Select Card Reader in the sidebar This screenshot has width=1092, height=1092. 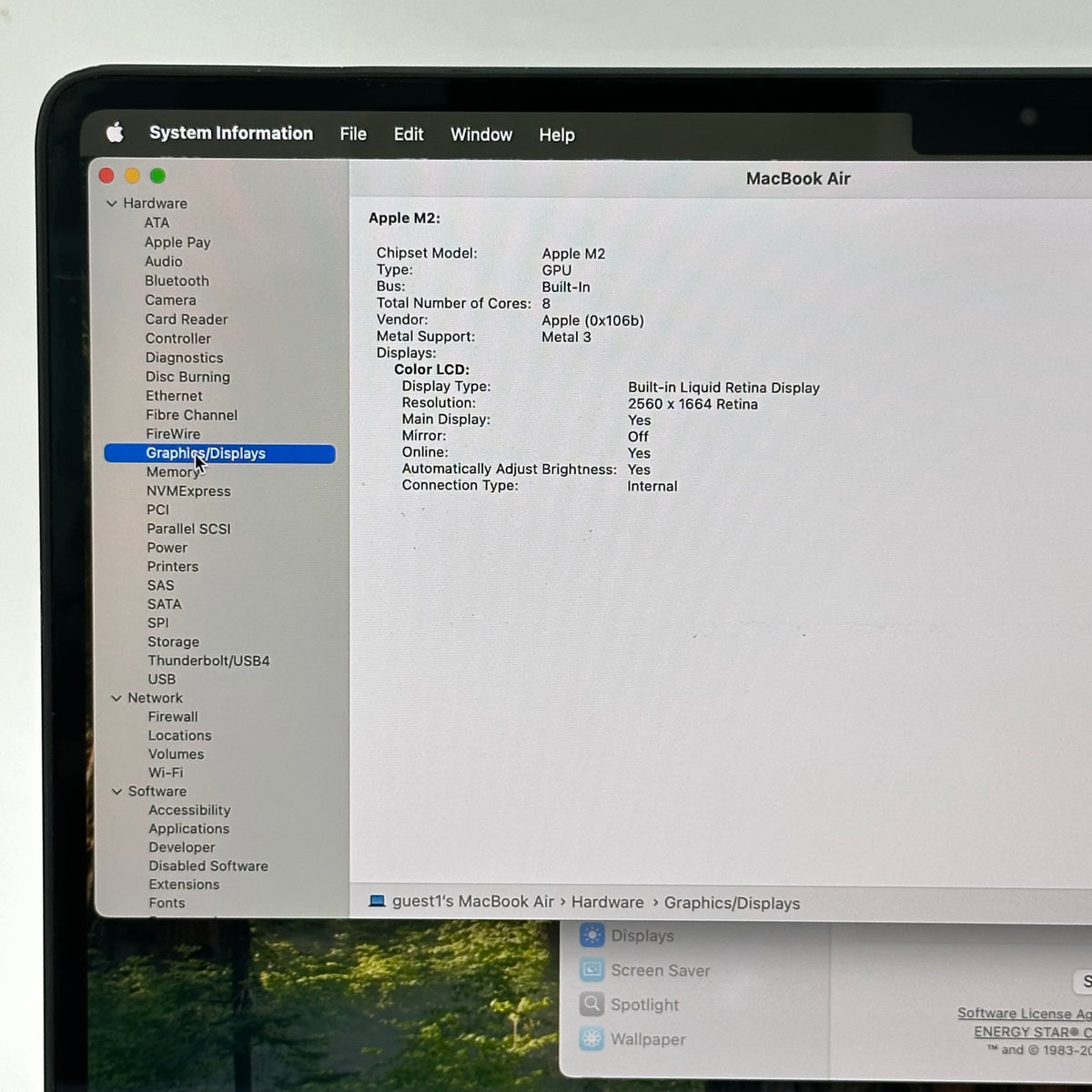tap(187, 319)
